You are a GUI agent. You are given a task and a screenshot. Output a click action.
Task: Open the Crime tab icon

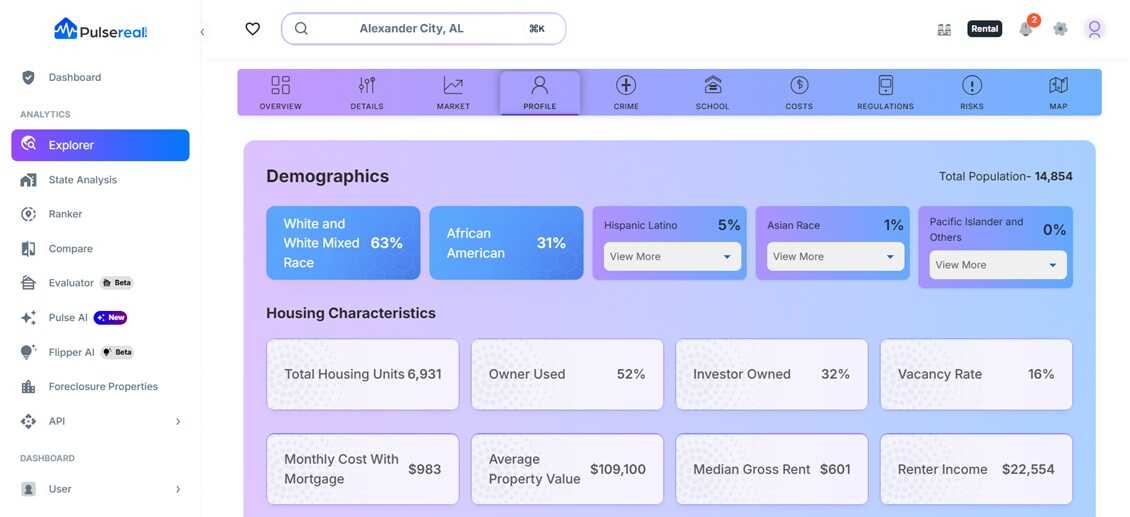626,85
